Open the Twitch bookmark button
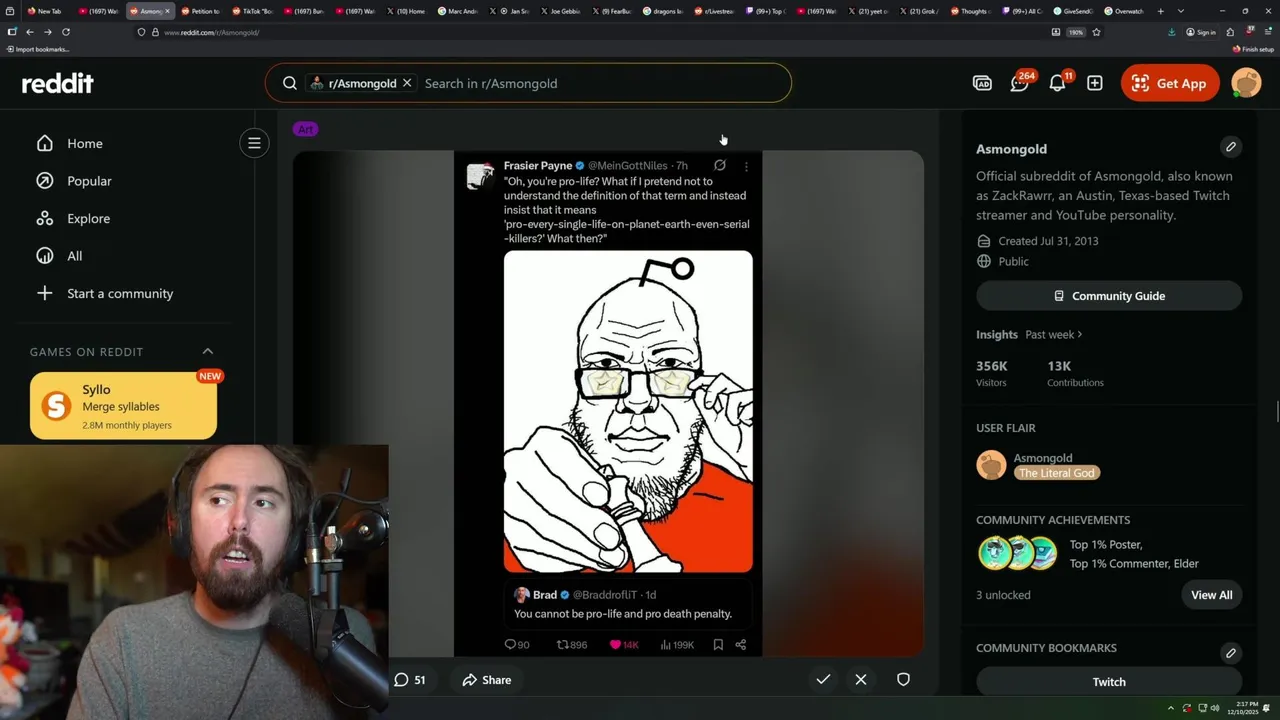The height and width of the screenshot is (720, 1280). point(1109,682)
